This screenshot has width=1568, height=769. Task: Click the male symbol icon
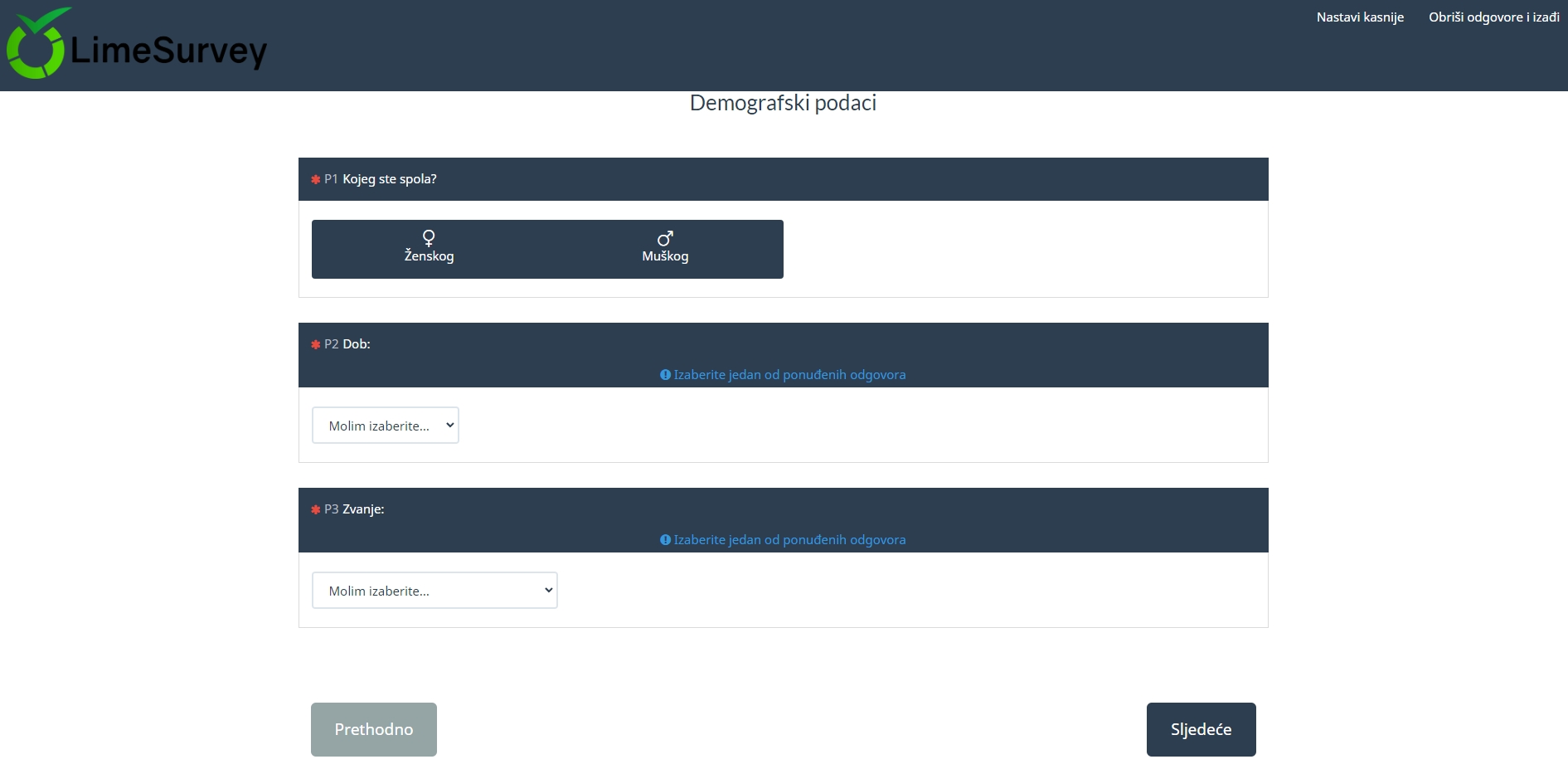[x=665, y=238]
